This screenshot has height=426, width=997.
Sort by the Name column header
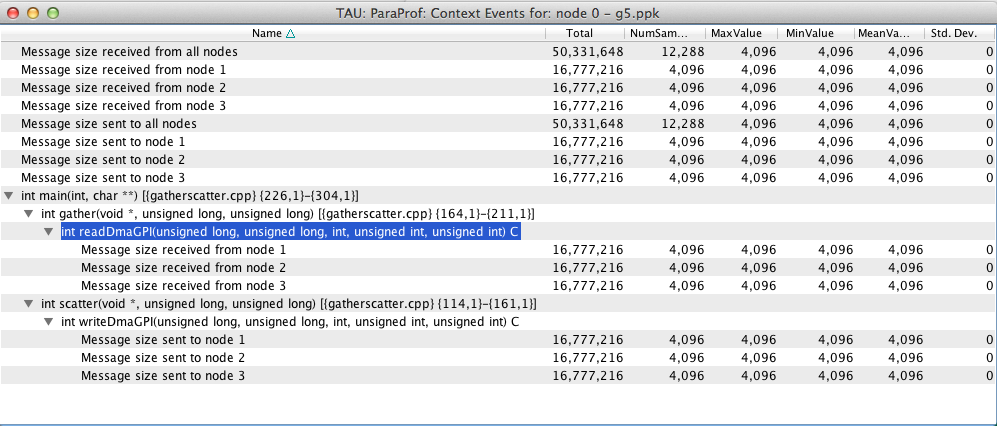[266, 34]
